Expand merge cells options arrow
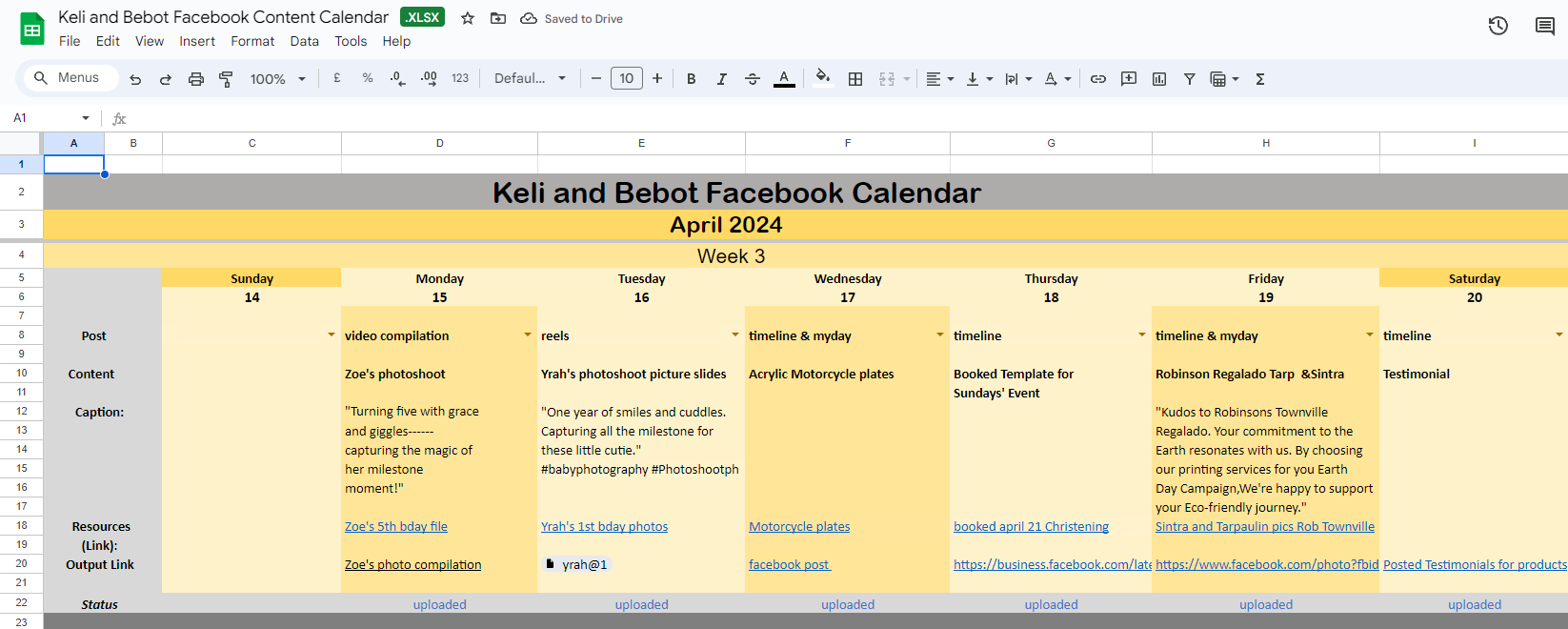Image resolution: width=1568 pixels, height=629 pixels. (907, 79)
